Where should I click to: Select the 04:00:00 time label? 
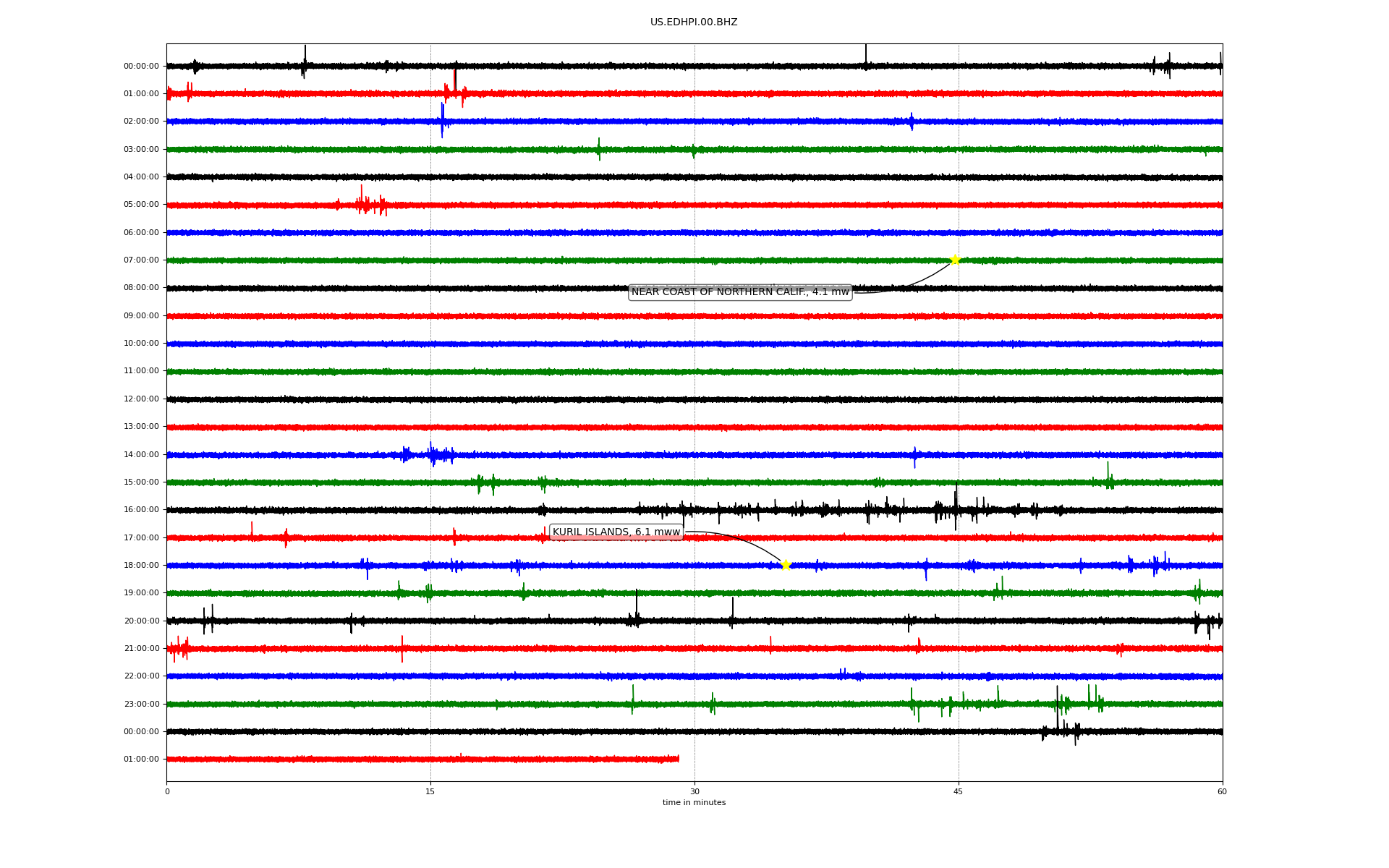(141, 177)
